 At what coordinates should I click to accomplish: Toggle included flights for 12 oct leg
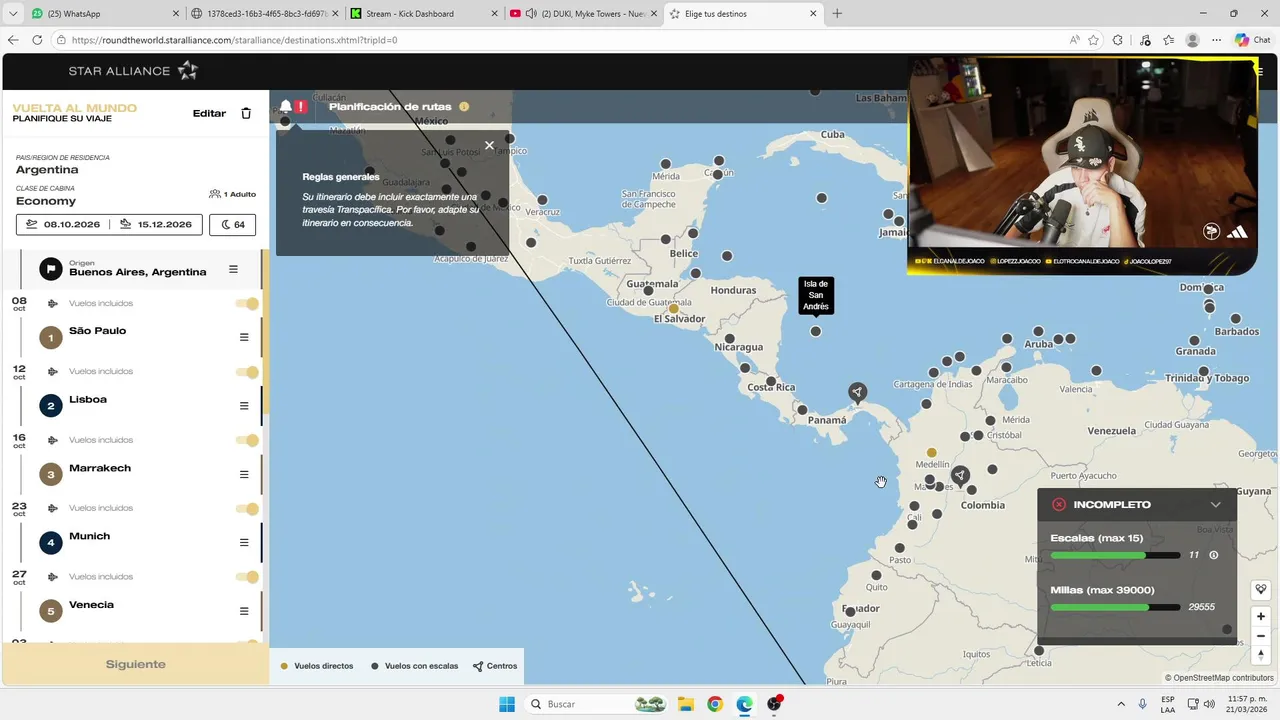pos(247,372)
